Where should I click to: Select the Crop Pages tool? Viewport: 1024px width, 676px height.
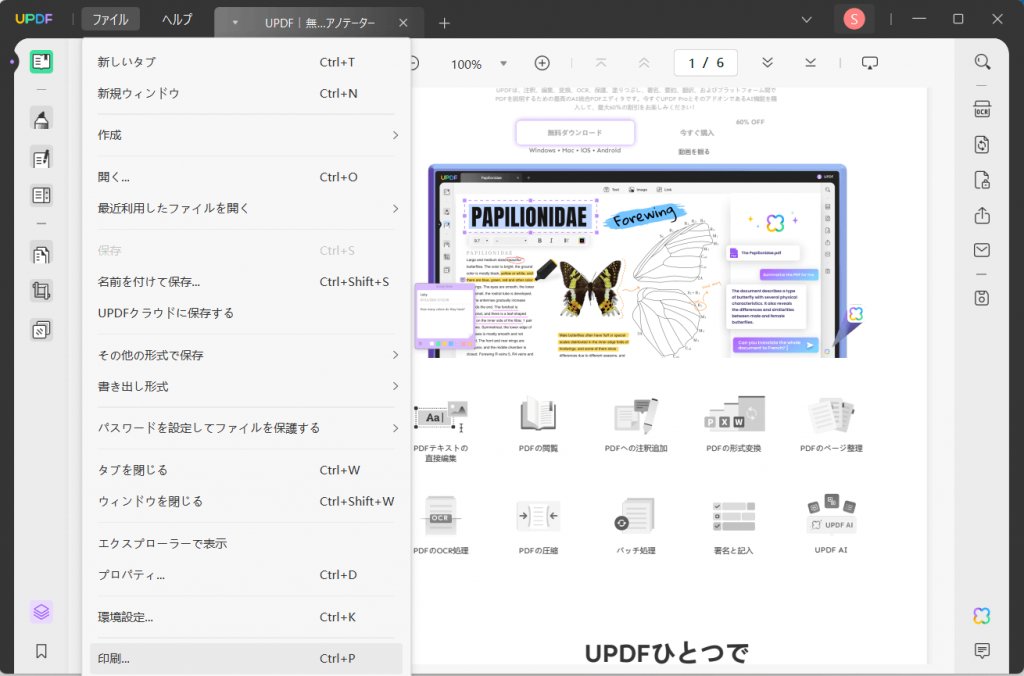pyautogui.click(x=41, y=291)
